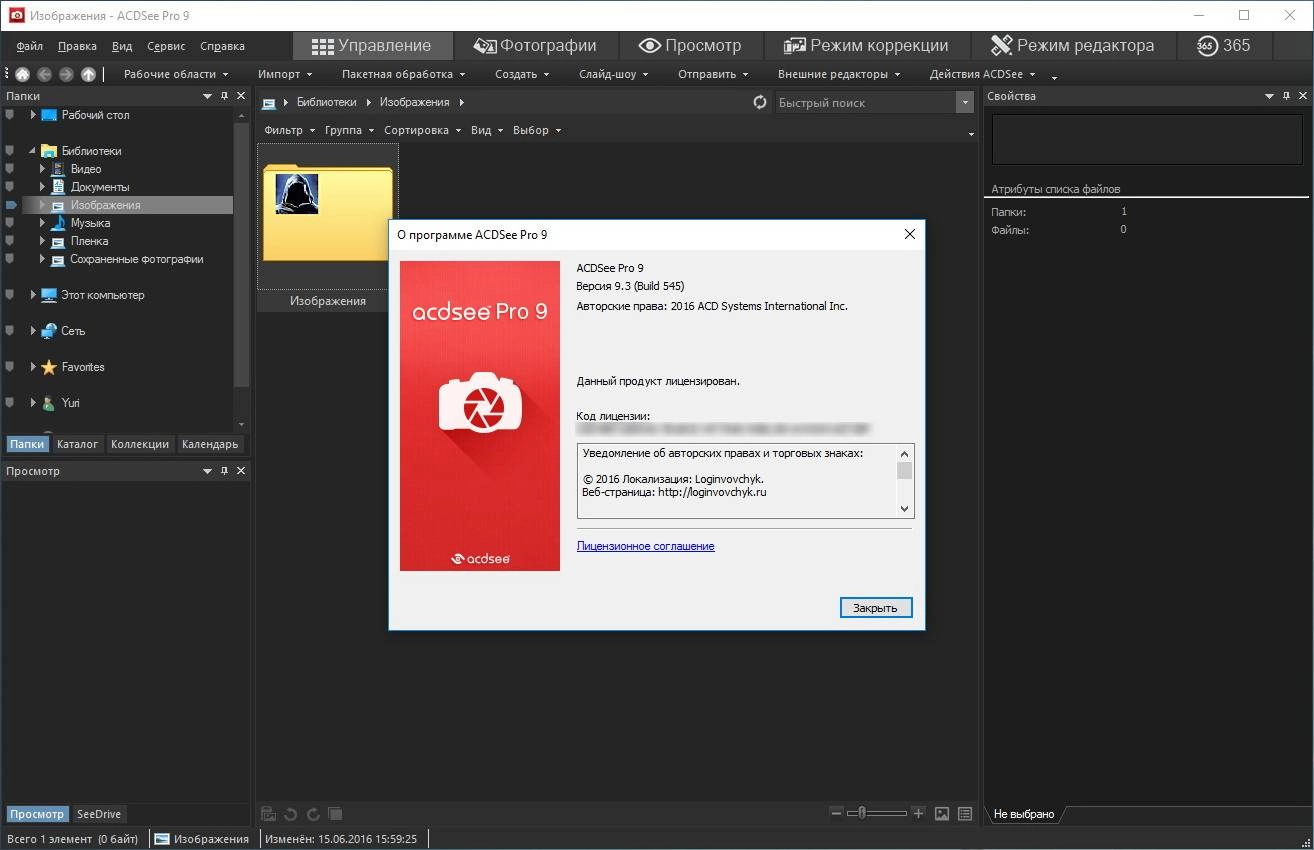Go back with the left arrow icon
Viewport: 1314px width, 850px height.
(44, 74)
